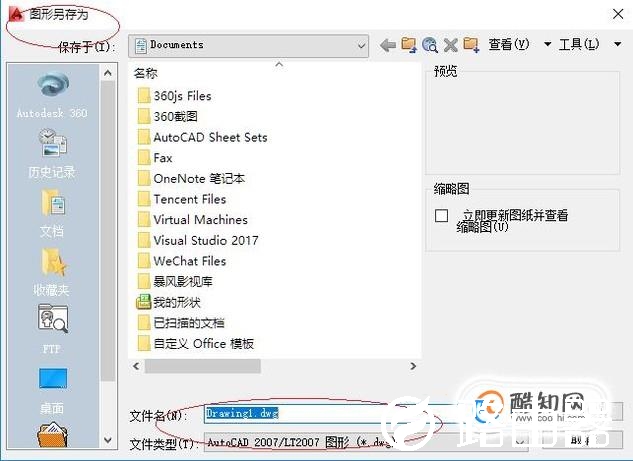This screenshot has height=461, width=633.
Task: Open the 查看(V) menu
Action: pyautogui.click(x=519, y=44)
